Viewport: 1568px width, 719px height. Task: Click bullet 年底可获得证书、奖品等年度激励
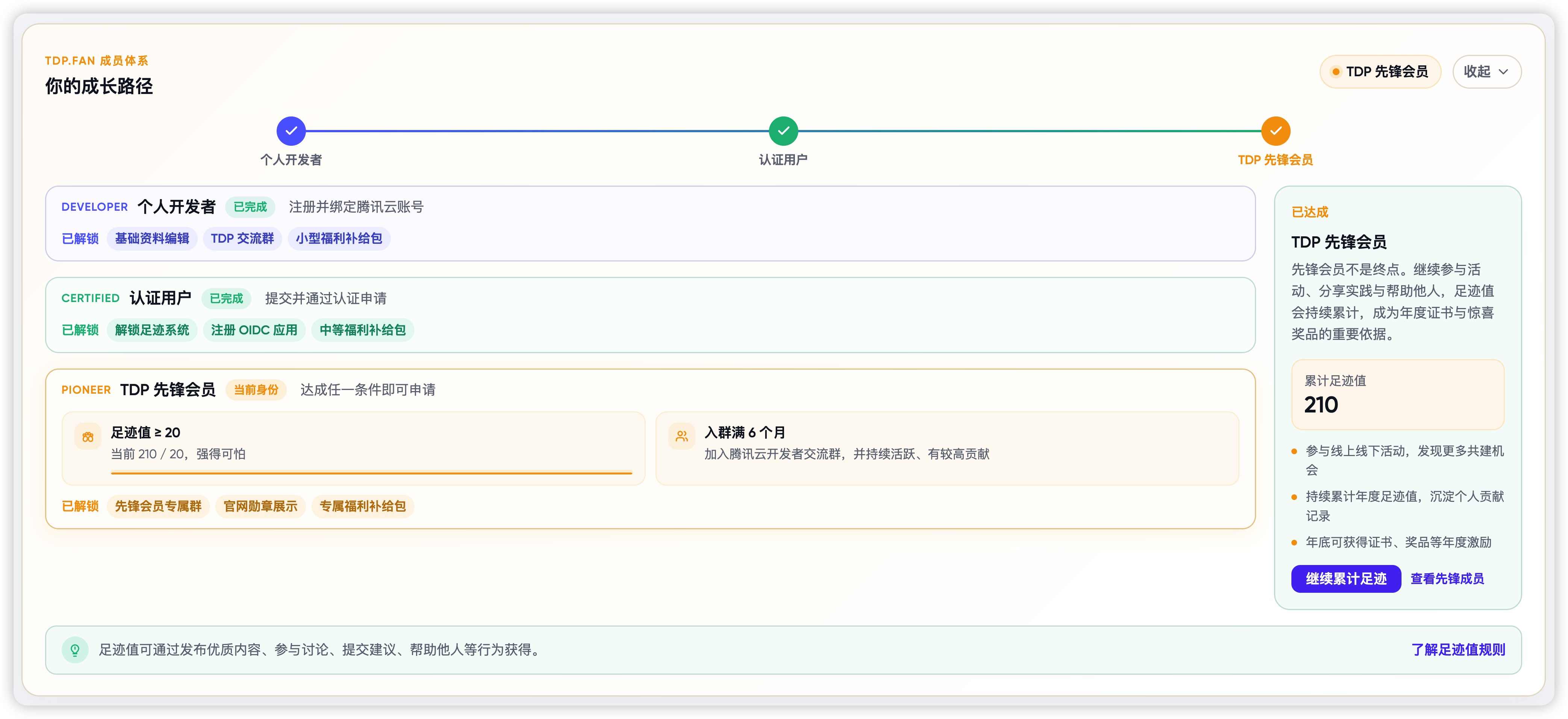pos(1398,542)
